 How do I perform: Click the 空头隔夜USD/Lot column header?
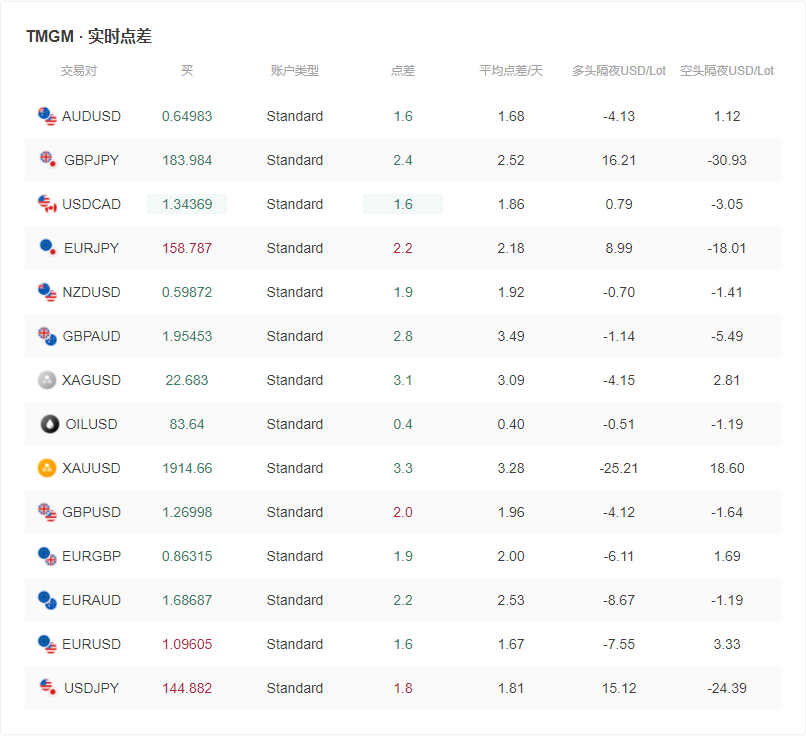tap(727, 71)
